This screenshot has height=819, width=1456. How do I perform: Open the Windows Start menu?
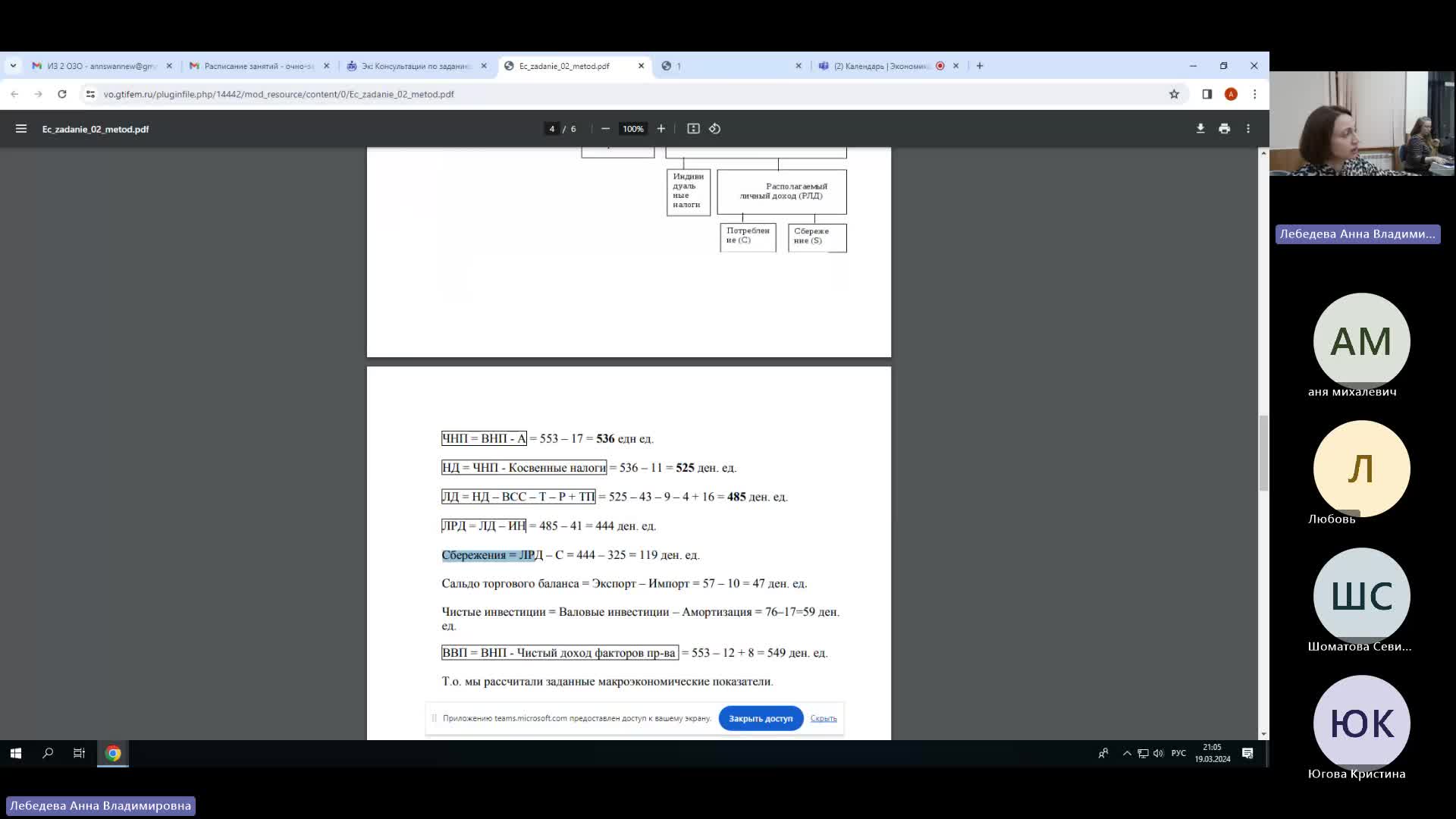(x=16, y=753)
